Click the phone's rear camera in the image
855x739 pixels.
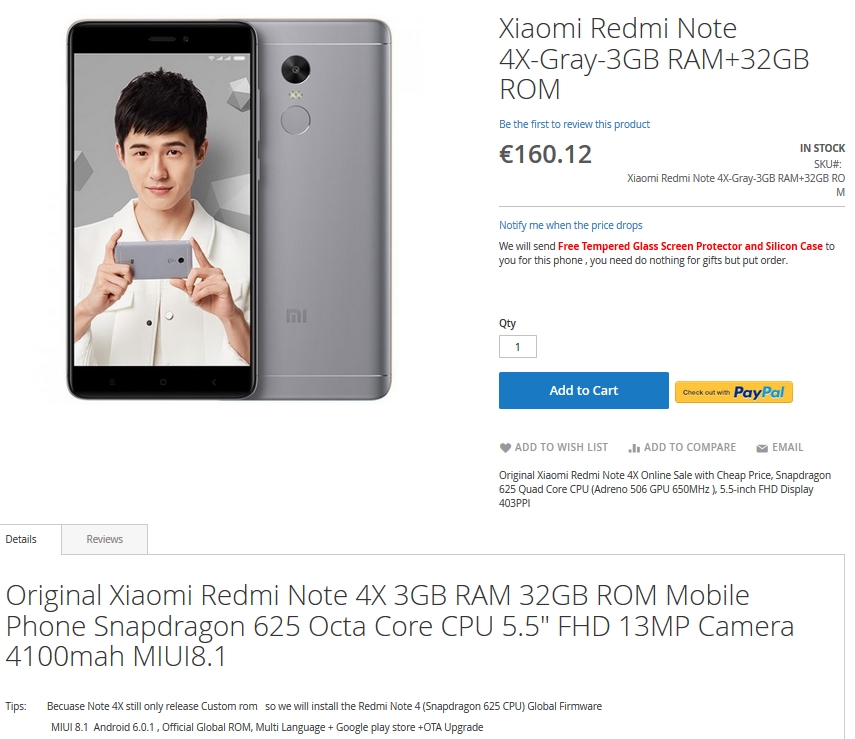coord(296,69)
